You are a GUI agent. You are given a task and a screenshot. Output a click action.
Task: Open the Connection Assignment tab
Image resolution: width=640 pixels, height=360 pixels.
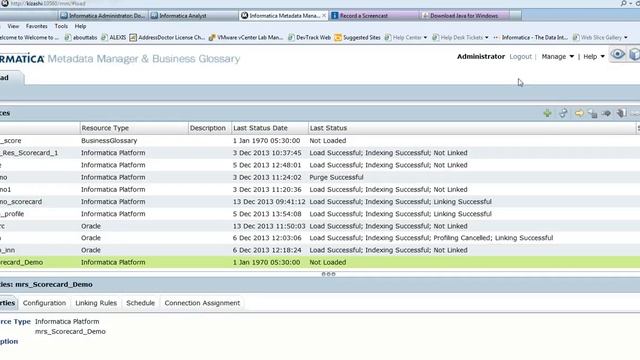(x=202, y=303)
